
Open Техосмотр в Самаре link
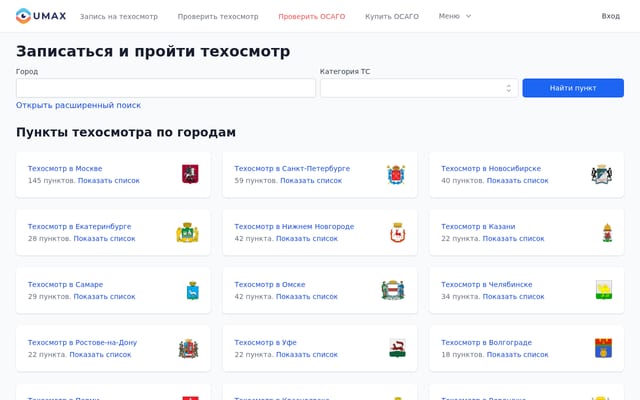tap(65, 284)
